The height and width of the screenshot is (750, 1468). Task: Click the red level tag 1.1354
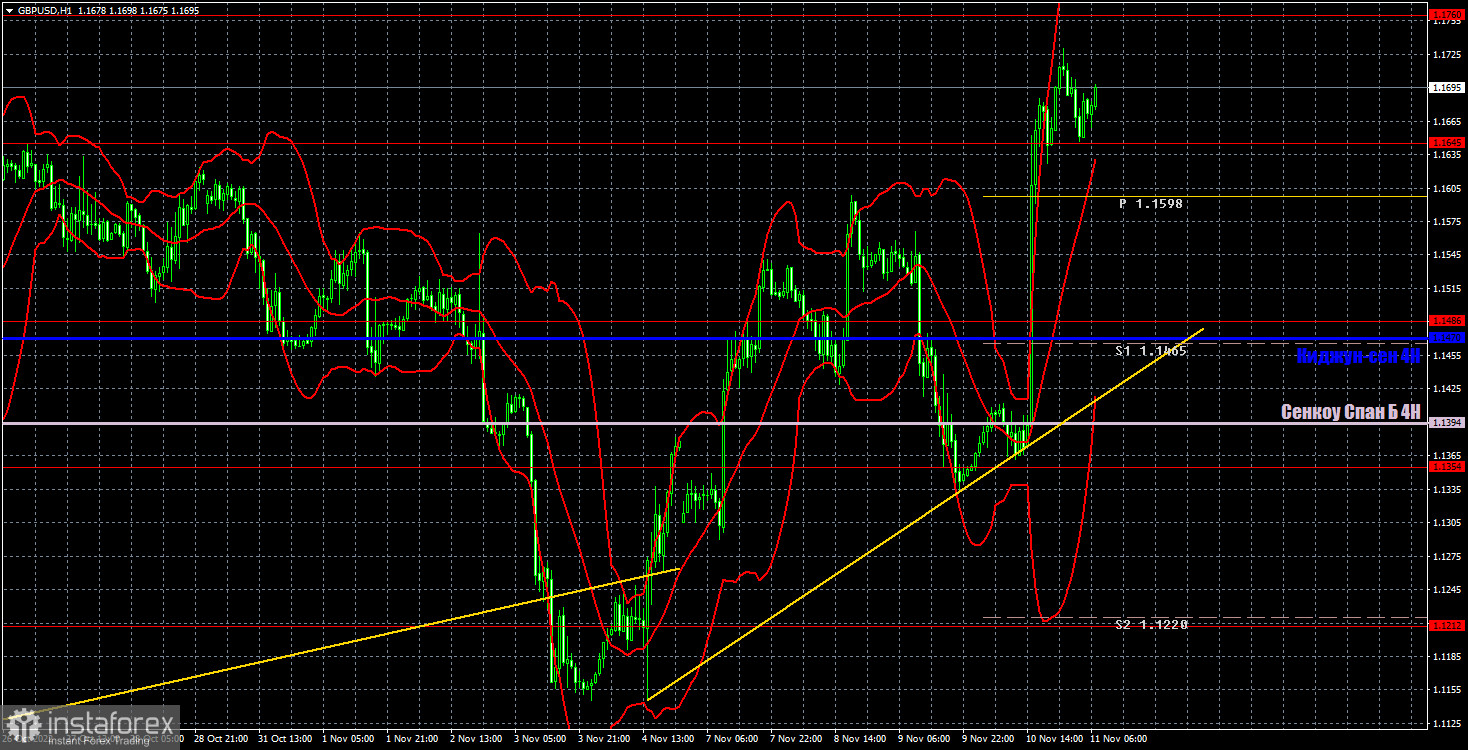click(x=1447, y=467)
